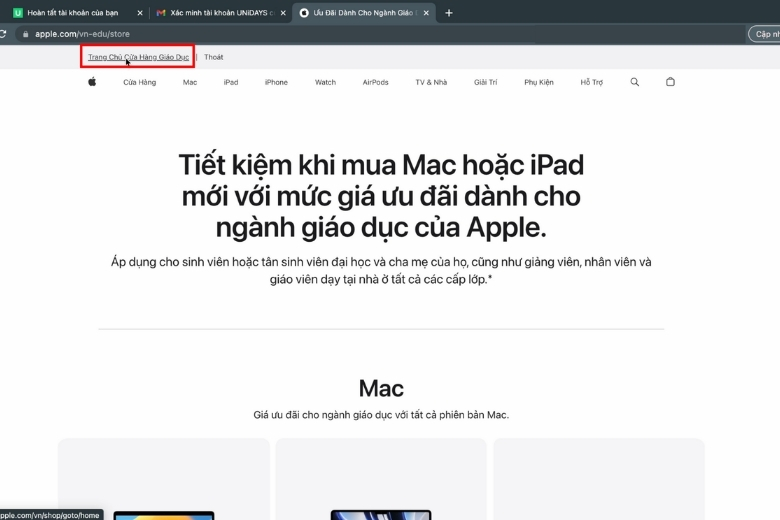Switch to Xác minh tài khoản UNiDAYS tab
Image resolution: width=780 pixels, height=520 pixels.
[x=217, y=13]
